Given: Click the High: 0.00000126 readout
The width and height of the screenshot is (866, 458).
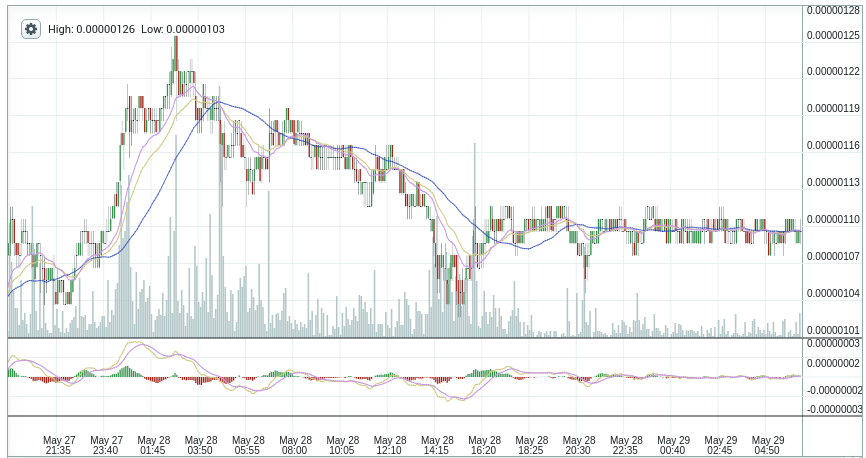Looking at the screenshot, I should pos(92,29).
